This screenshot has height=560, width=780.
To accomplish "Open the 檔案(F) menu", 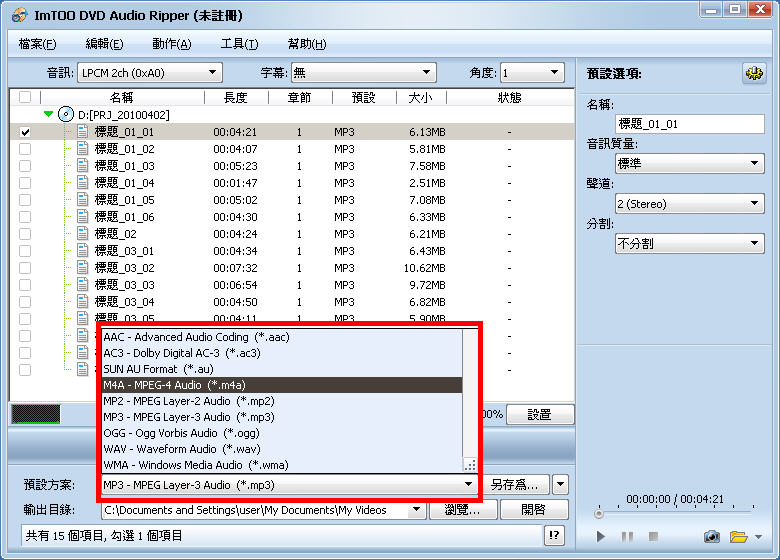I will (x=37, y=44).
